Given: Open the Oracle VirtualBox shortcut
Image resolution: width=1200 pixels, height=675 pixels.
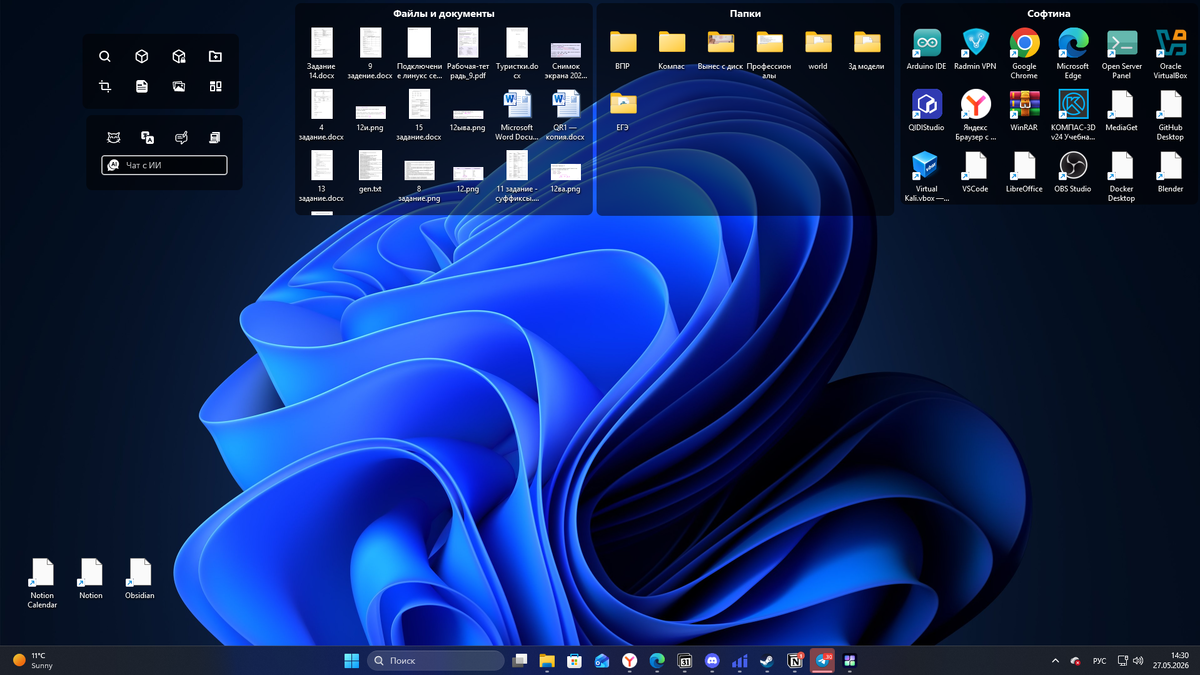Looking at the screenshot, I should pyautogui.click(x=1171, y=53).
